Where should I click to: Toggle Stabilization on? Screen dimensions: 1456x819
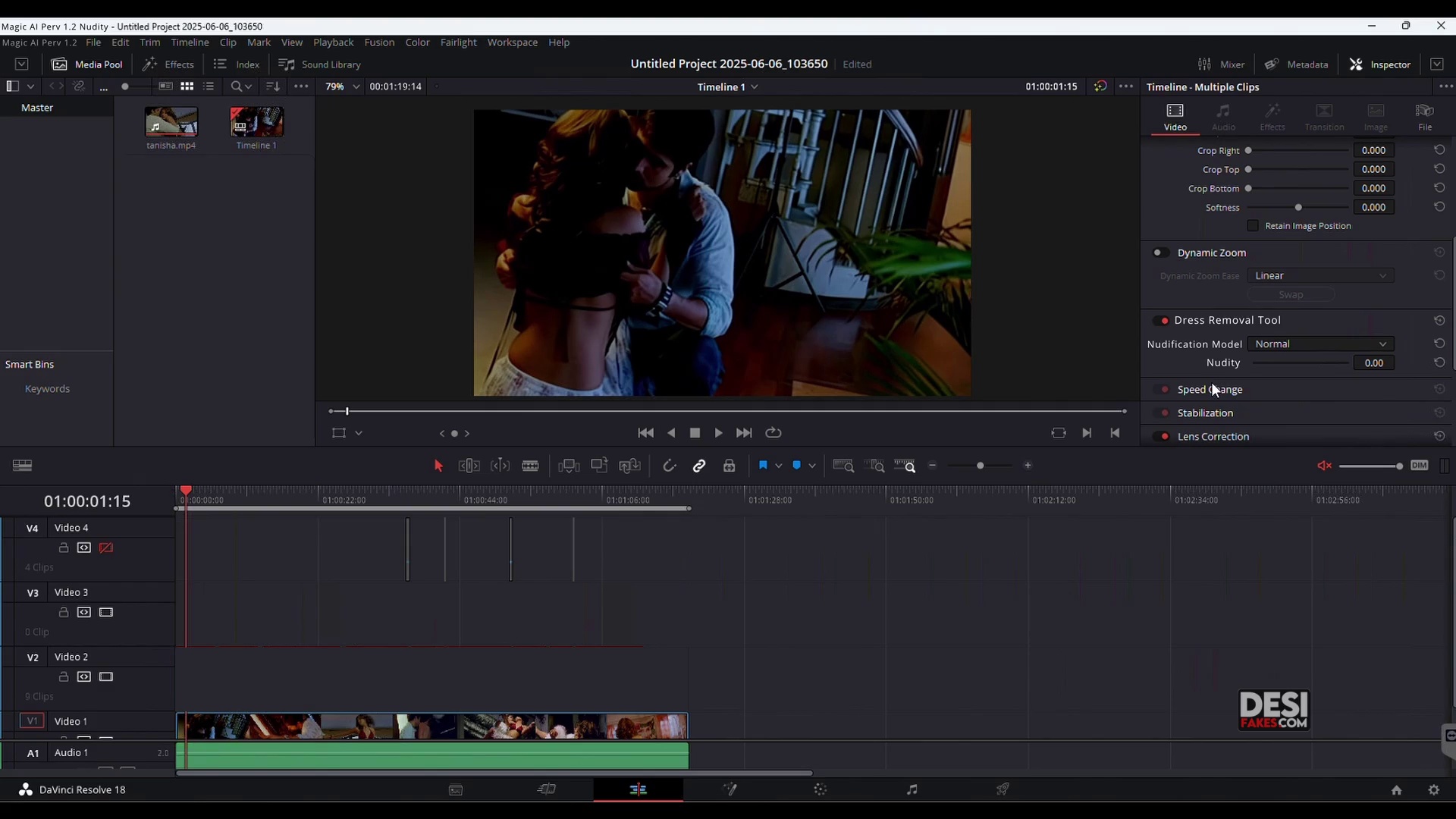1163,413
